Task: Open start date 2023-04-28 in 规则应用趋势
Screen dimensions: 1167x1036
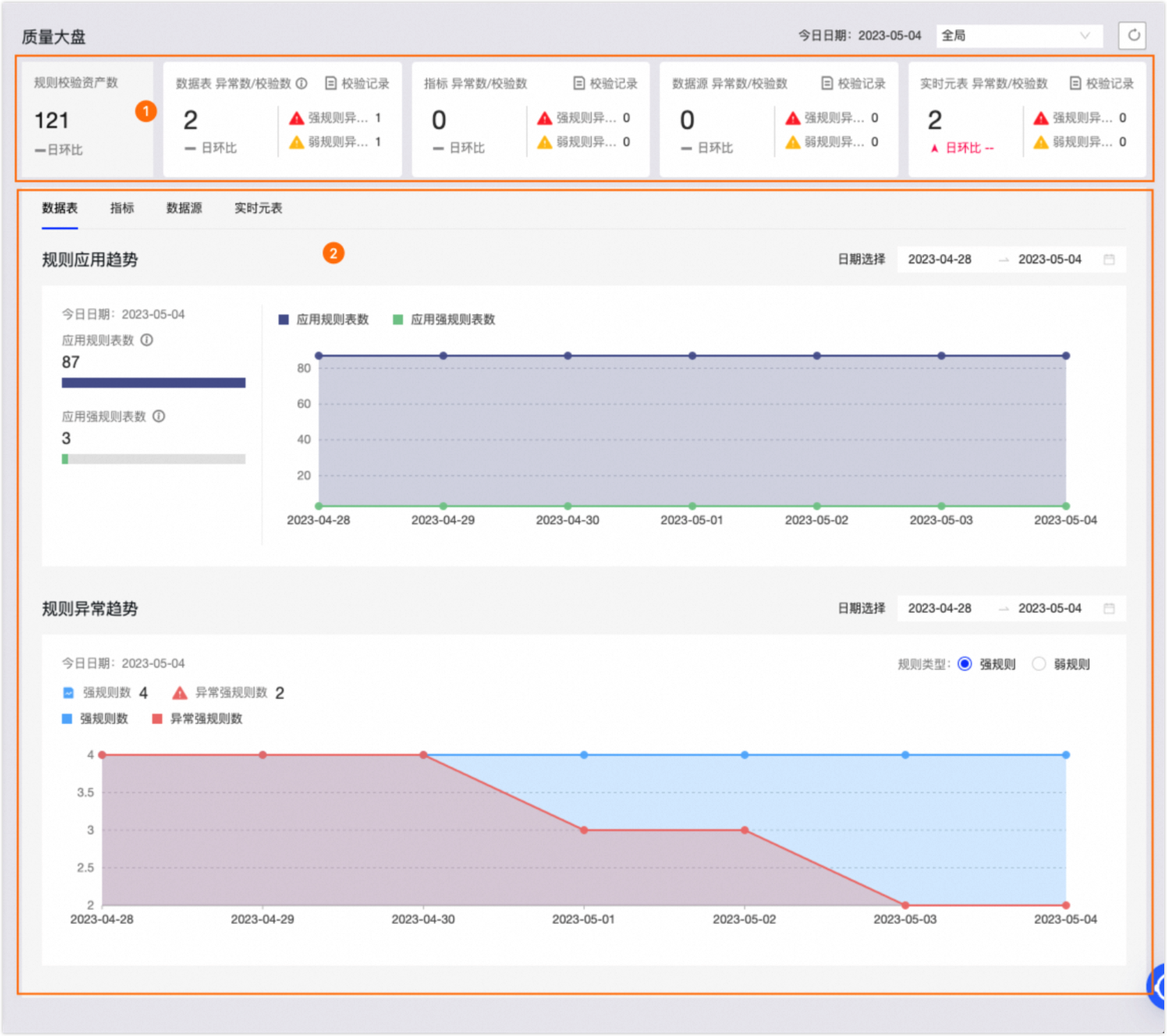Action: (939, 260)
